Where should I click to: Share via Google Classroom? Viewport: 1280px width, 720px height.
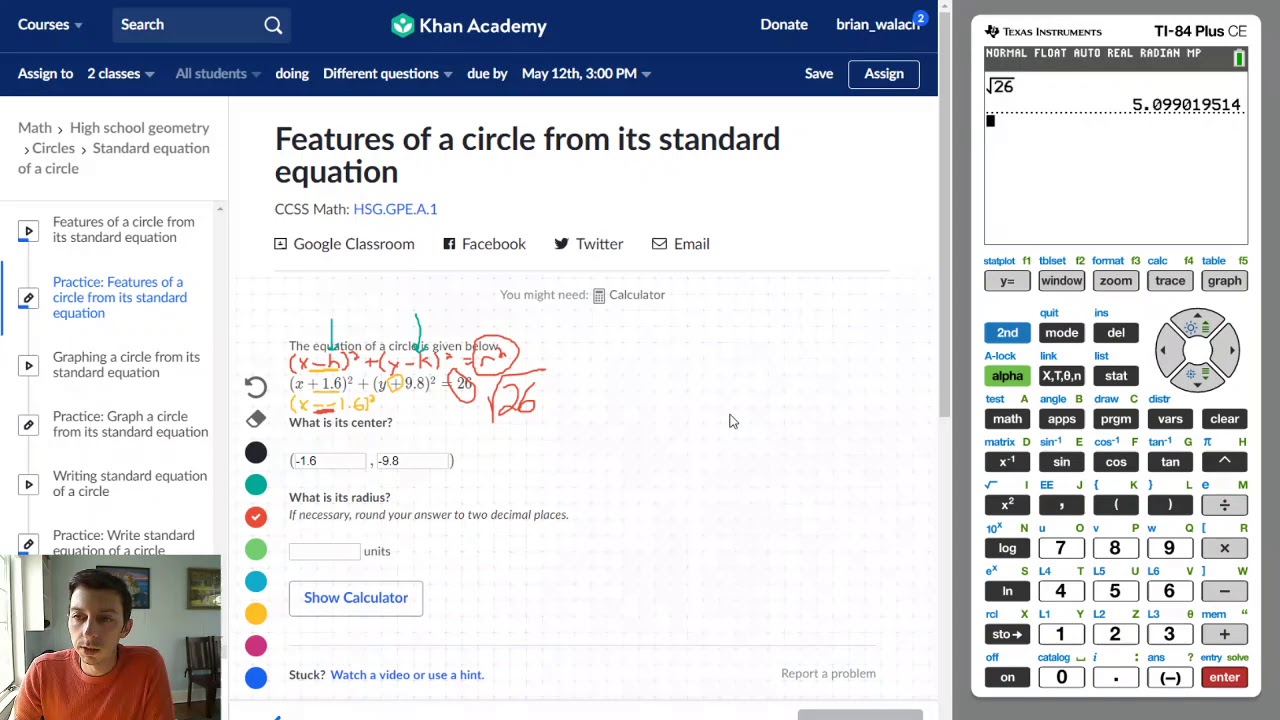(344, 244)
